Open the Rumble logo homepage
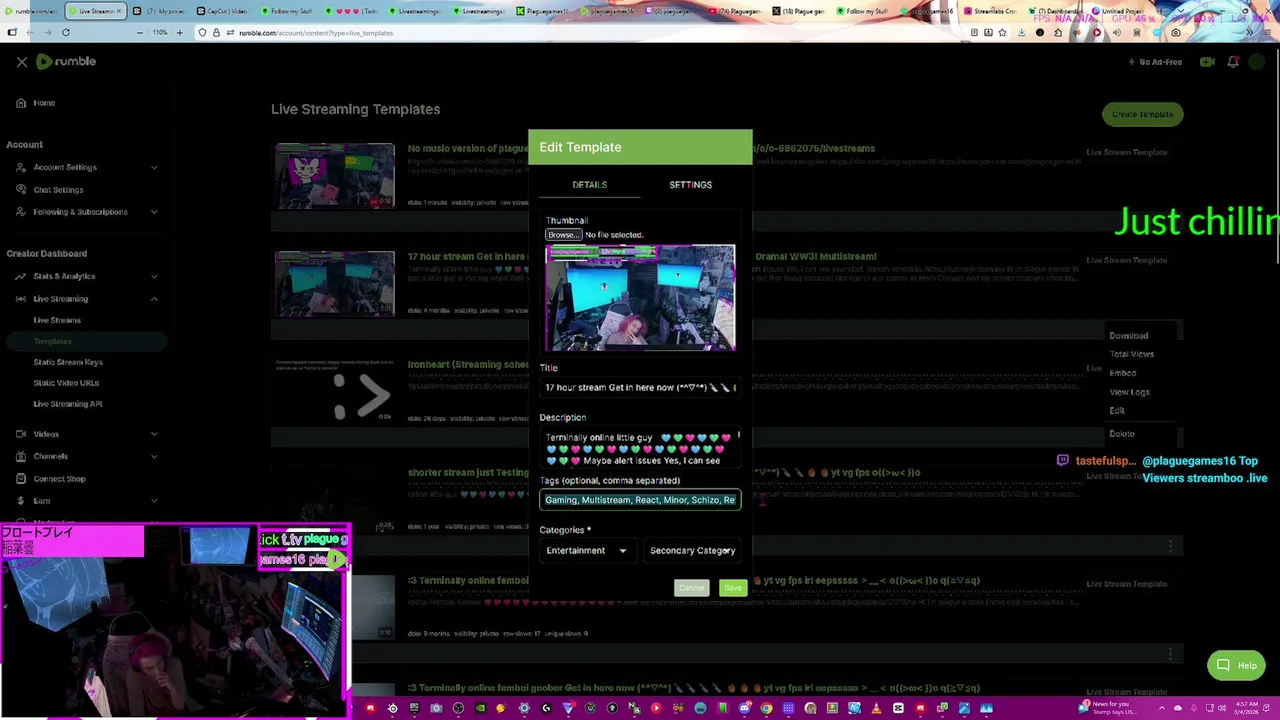Screen dimensions: 1280x720 66,62
